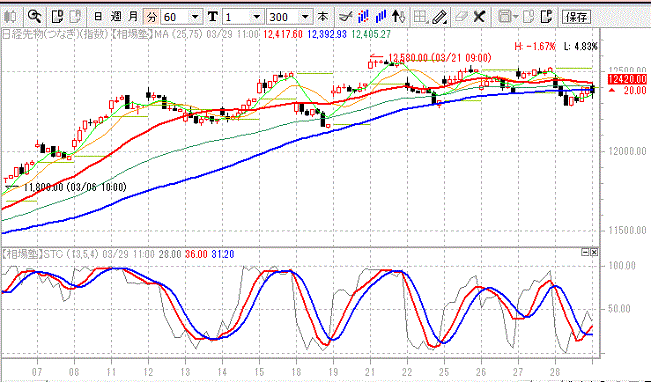The width and height of the screenshot is (651, 382).
Task: Select the blue bar chart icon
Action: [x=380, y=17]
